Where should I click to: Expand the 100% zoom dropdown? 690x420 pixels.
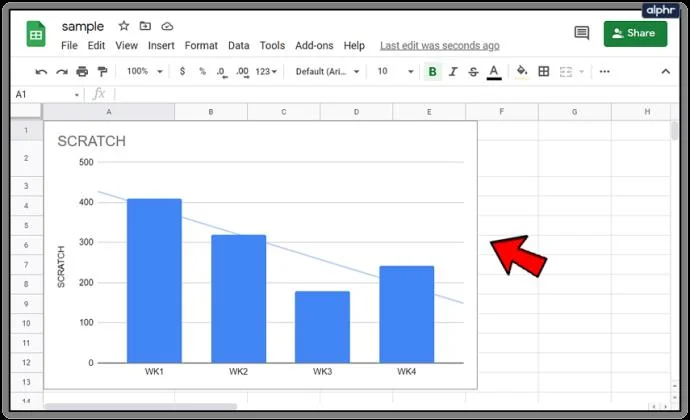(x=145, y=71)
